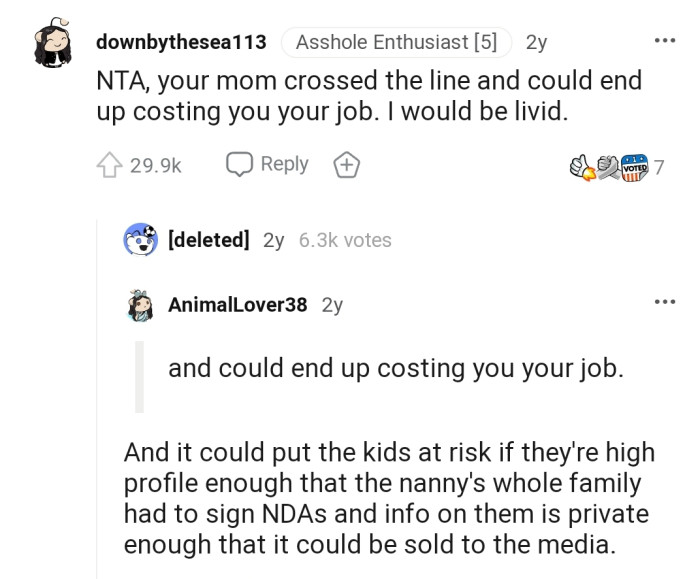Click the deleted user's avatar
This screenshot has height=579, width=700.
(x=141, y=240)
